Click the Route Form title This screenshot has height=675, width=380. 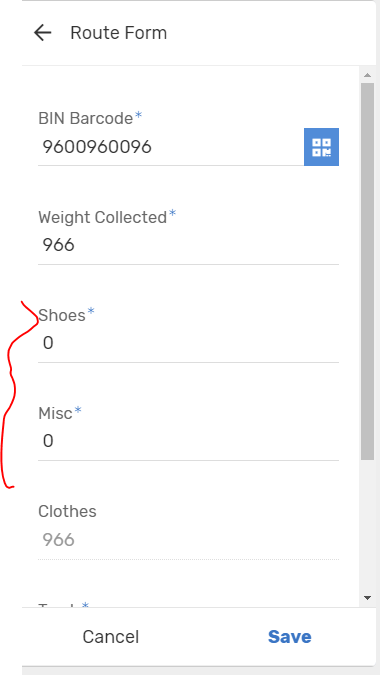(118, 33)
